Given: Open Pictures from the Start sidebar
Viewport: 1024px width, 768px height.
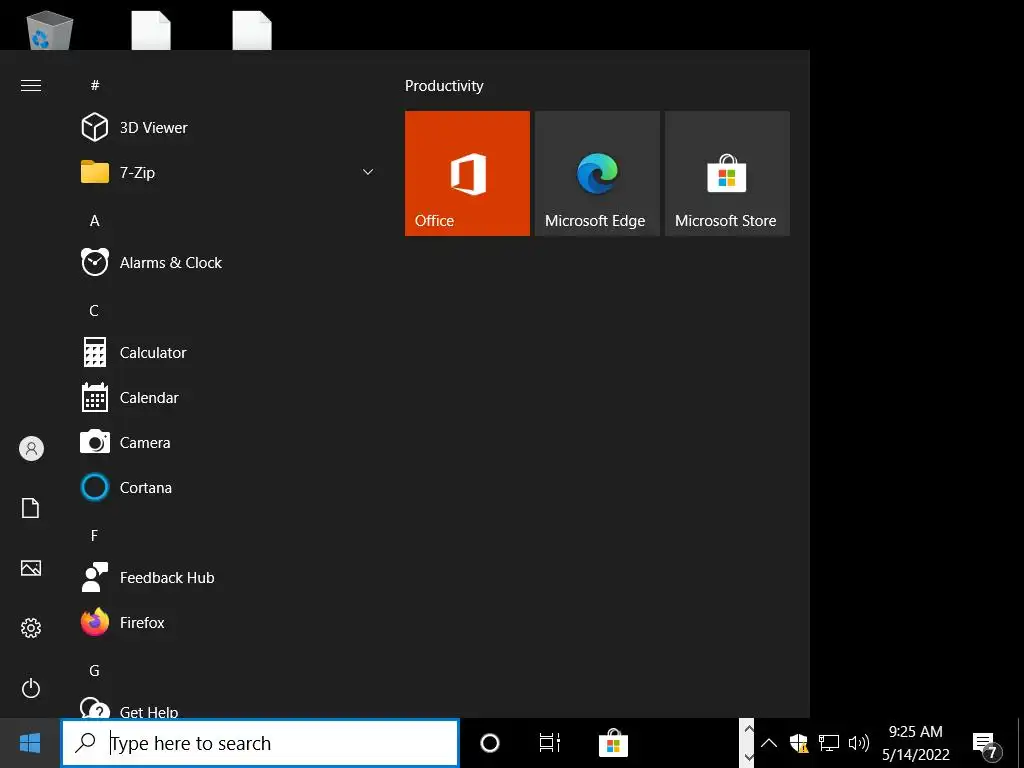Looking at the screenshot, I should tap(31, 568).
